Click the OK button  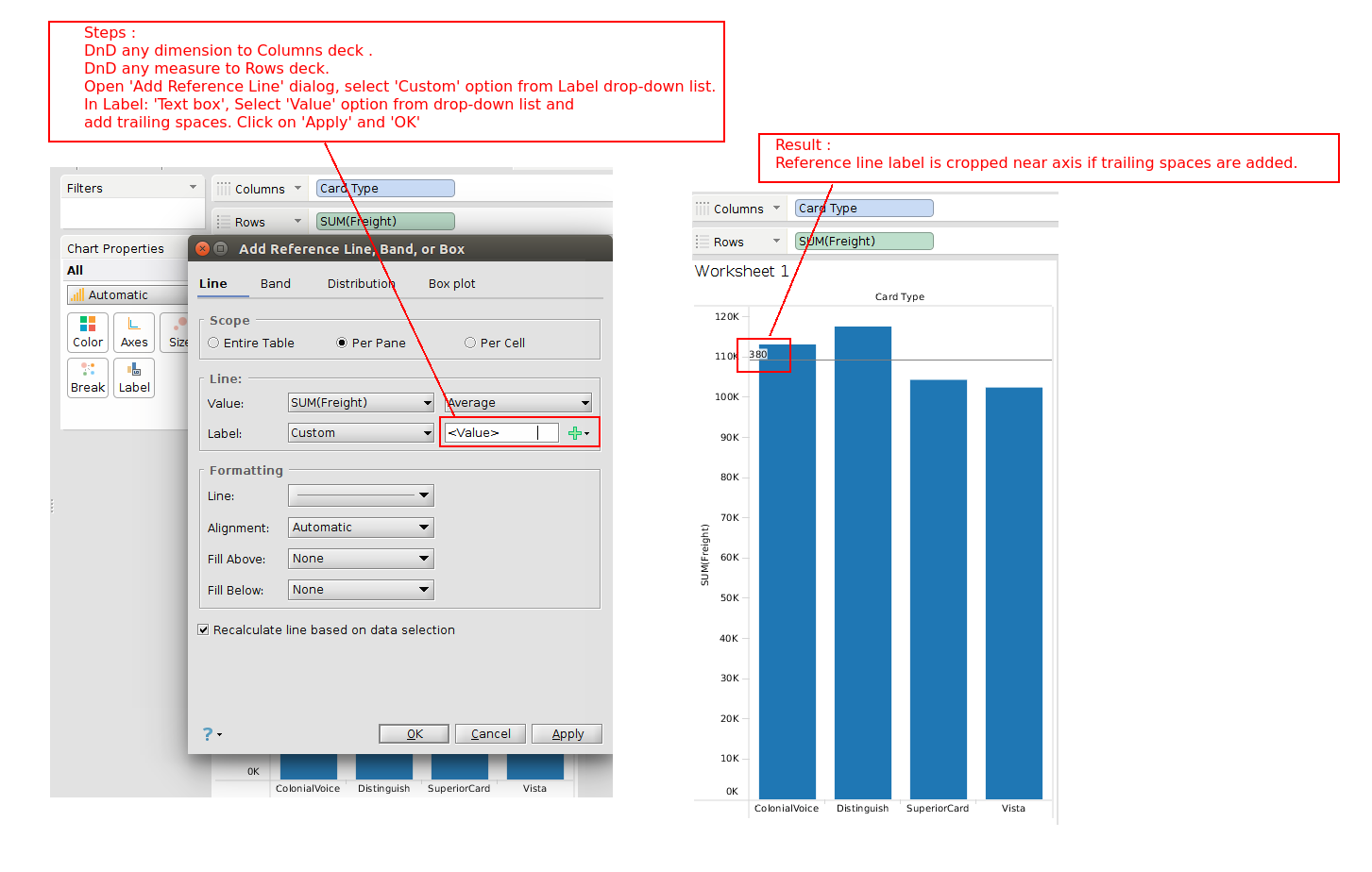pos(415,734)
